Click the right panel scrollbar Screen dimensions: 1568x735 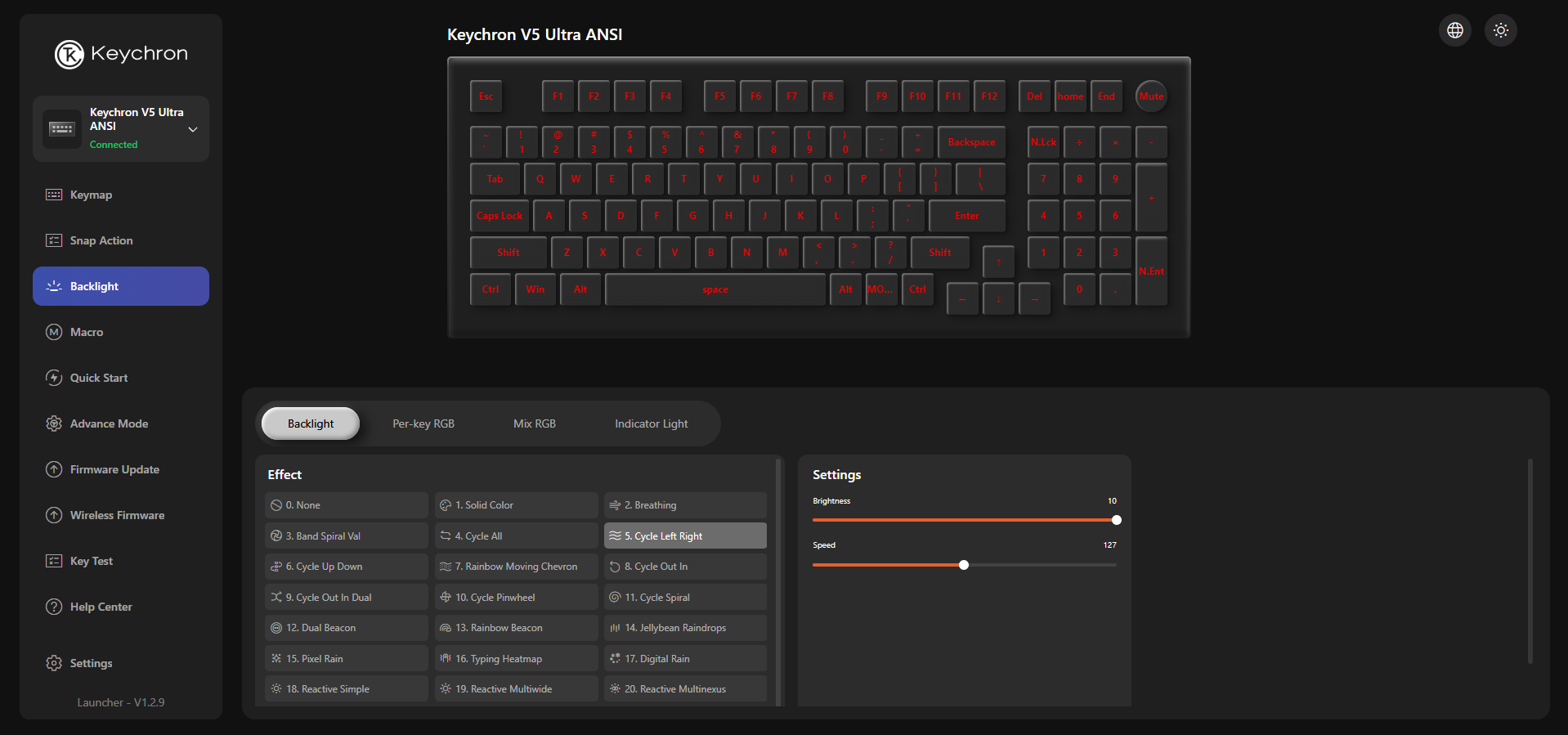tap(1530, 561)
